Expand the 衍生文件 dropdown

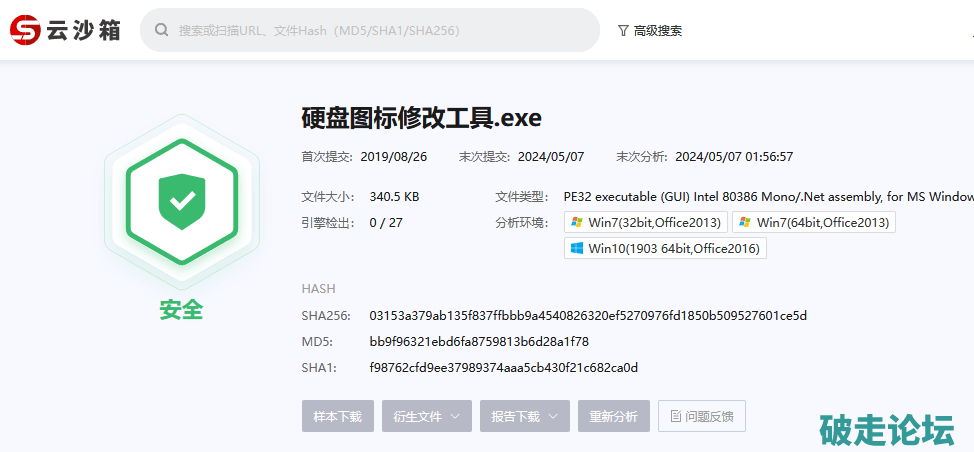[x=426, y=416]
